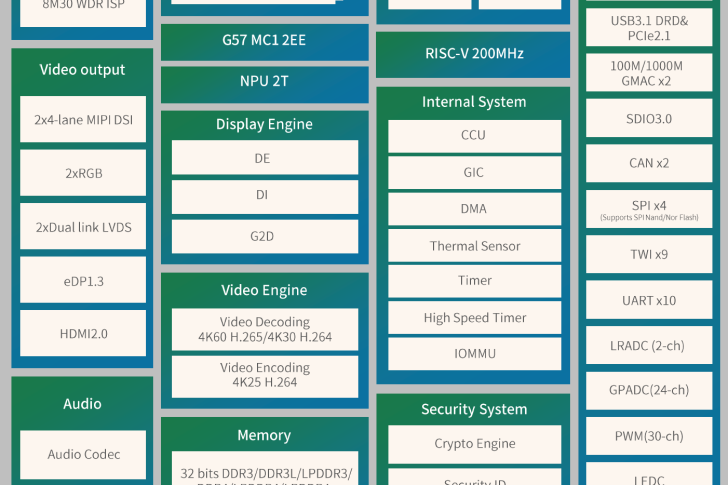728x485 pixels.
Task: Click the IOMMU box
Action: point(474,354)
